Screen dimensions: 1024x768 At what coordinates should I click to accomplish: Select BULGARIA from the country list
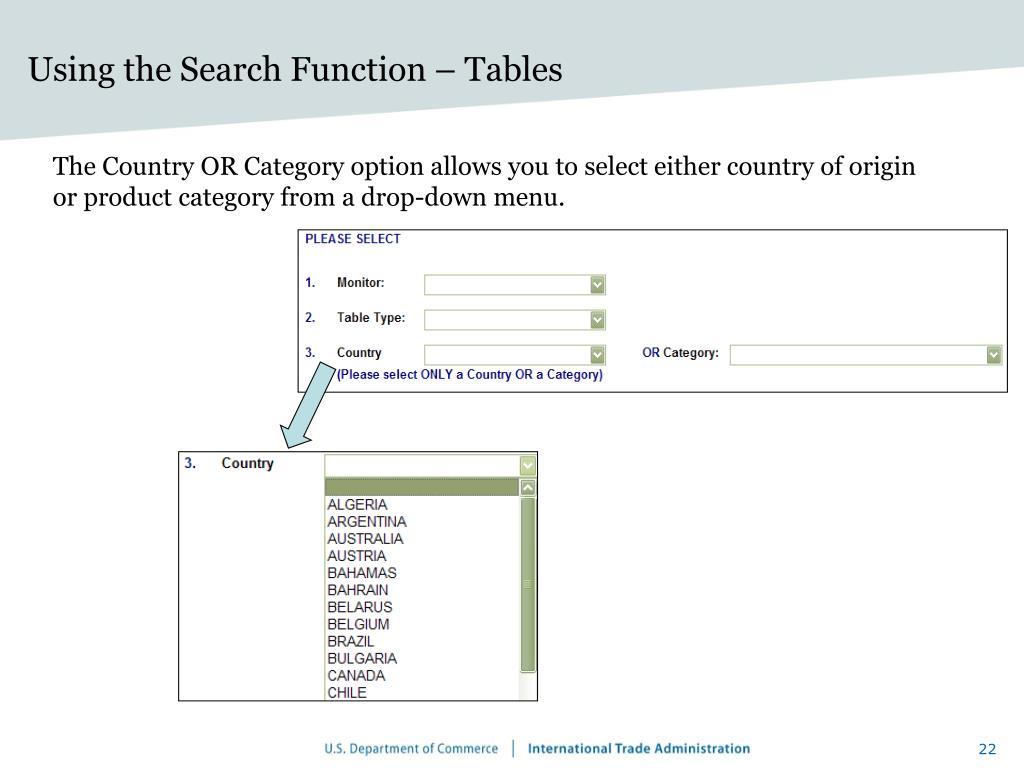click(x=422, y=658)
